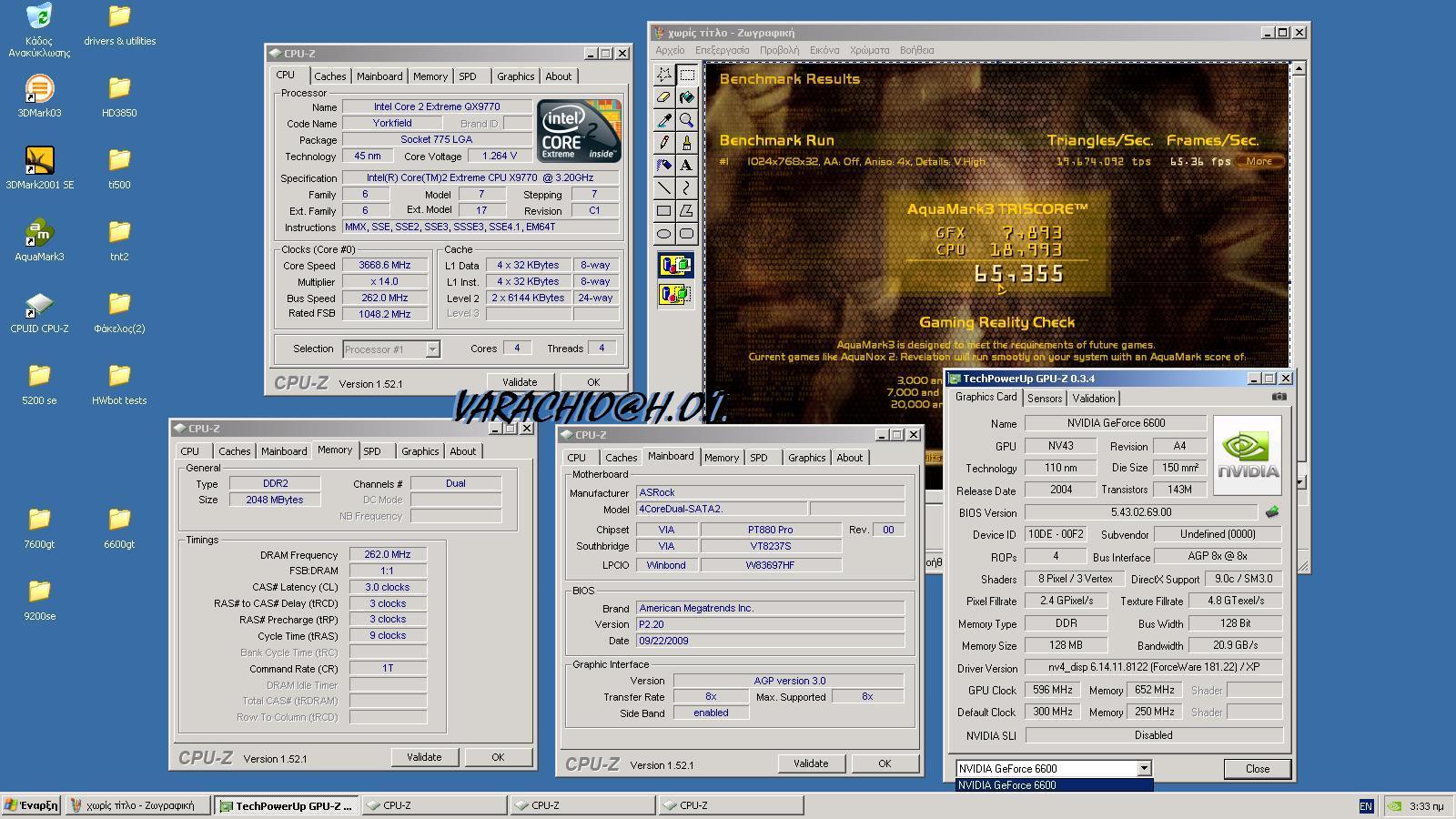Choose the transparent selection option in Paint
The height and width of the screenshot is (819, 1456).
tap(675, 295)
